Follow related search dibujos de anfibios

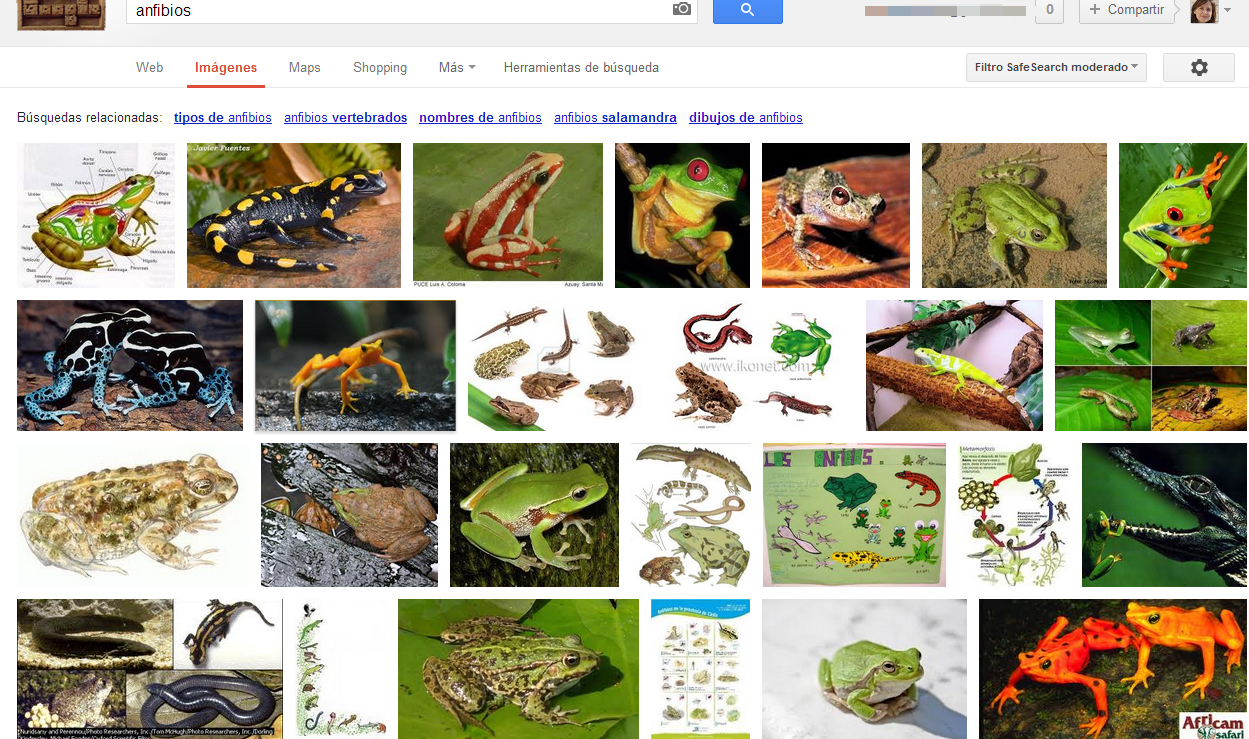pos(746,118)
